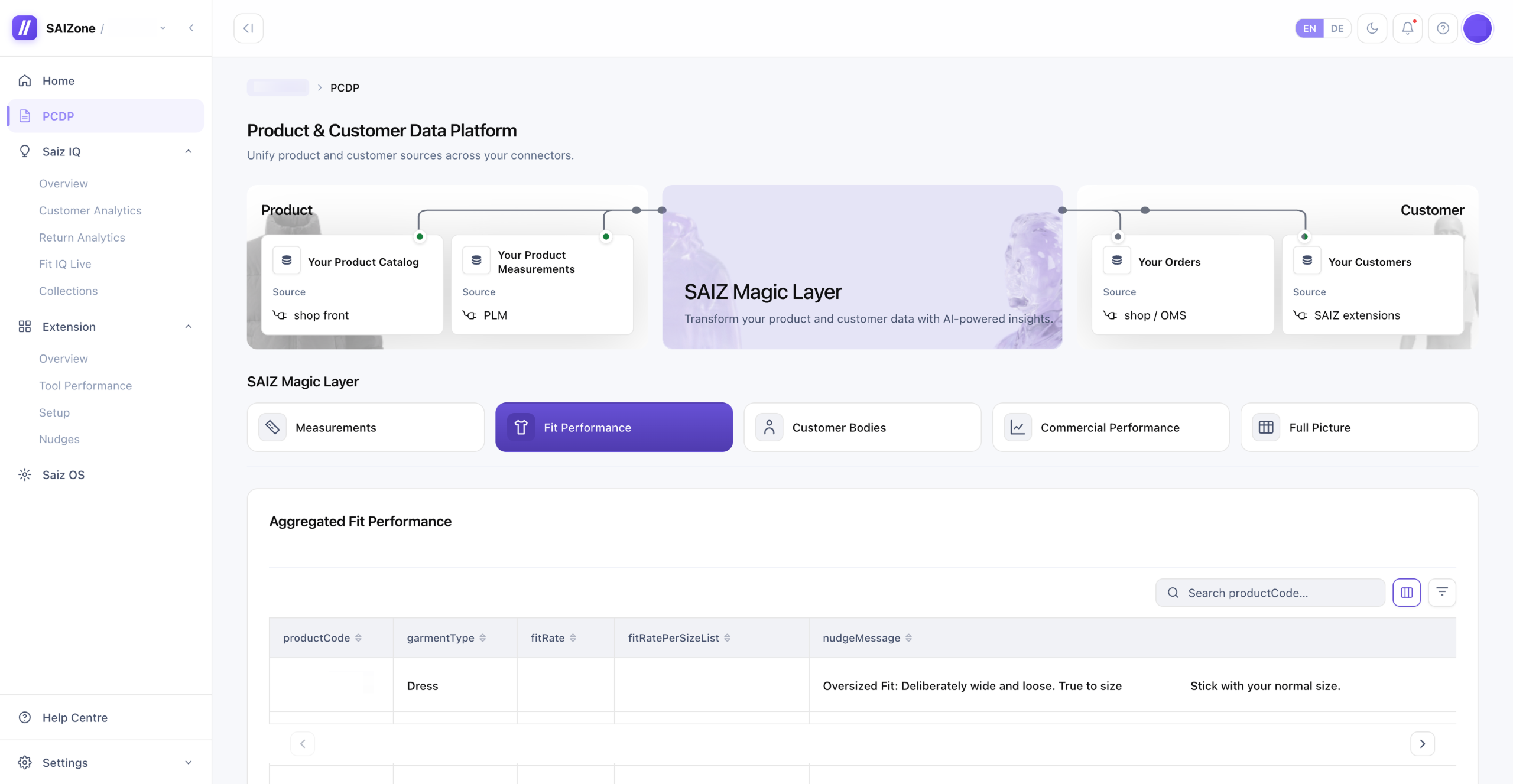The width and height of the screenshot is (1513, 784).
Task: Open the user profile avatar
Action: tap(1478, 28)
